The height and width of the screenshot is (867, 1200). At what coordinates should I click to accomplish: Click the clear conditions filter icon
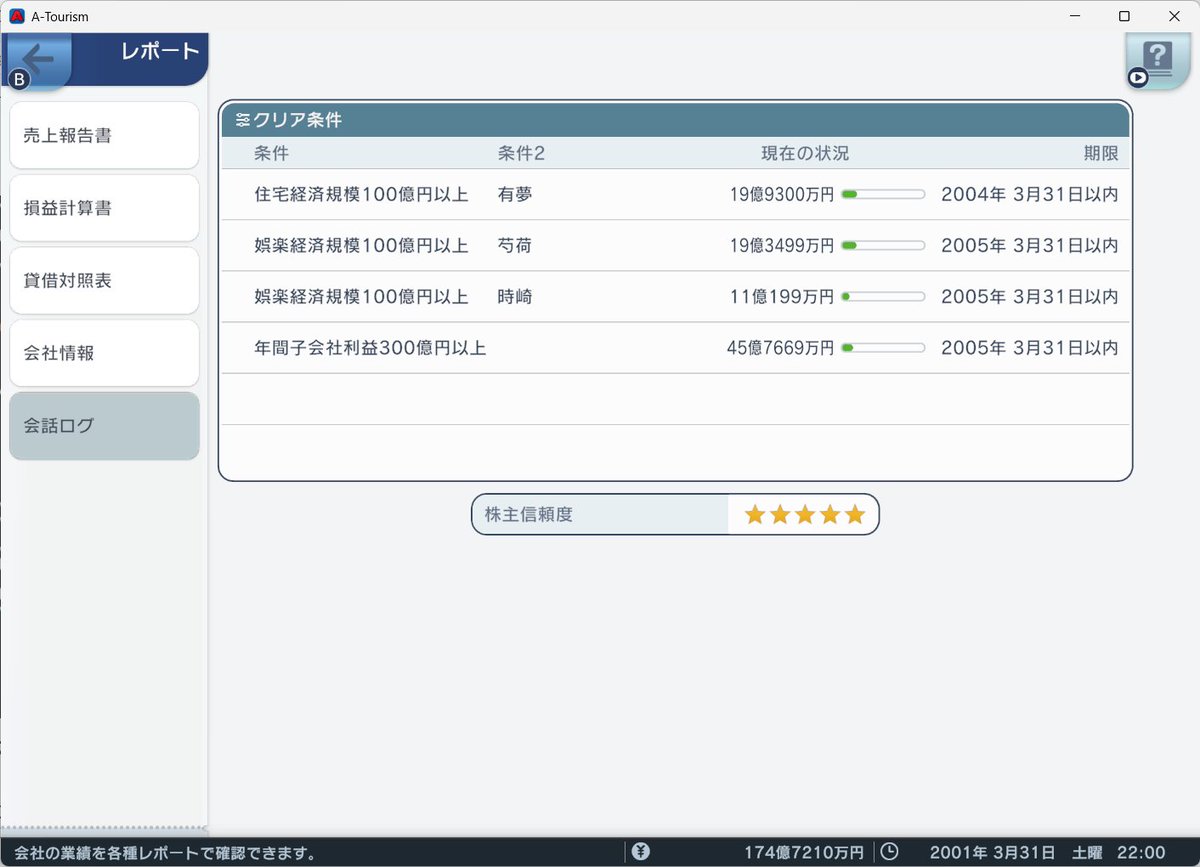243,120
